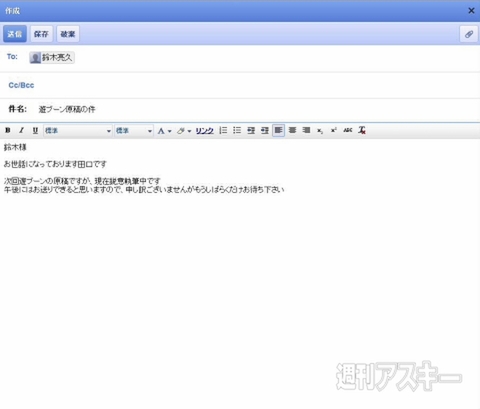Screen dimensions: 480x409
Task: Toggle bold formatting
Action: point(8,130)
